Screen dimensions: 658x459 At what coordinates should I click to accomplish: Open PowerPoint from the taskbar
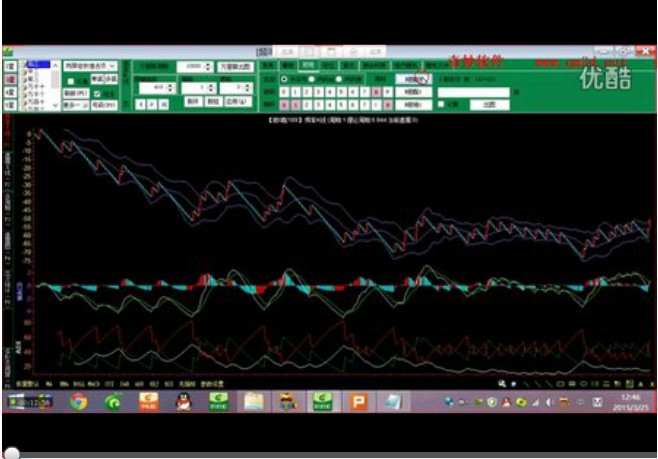(x=356, y=402)
